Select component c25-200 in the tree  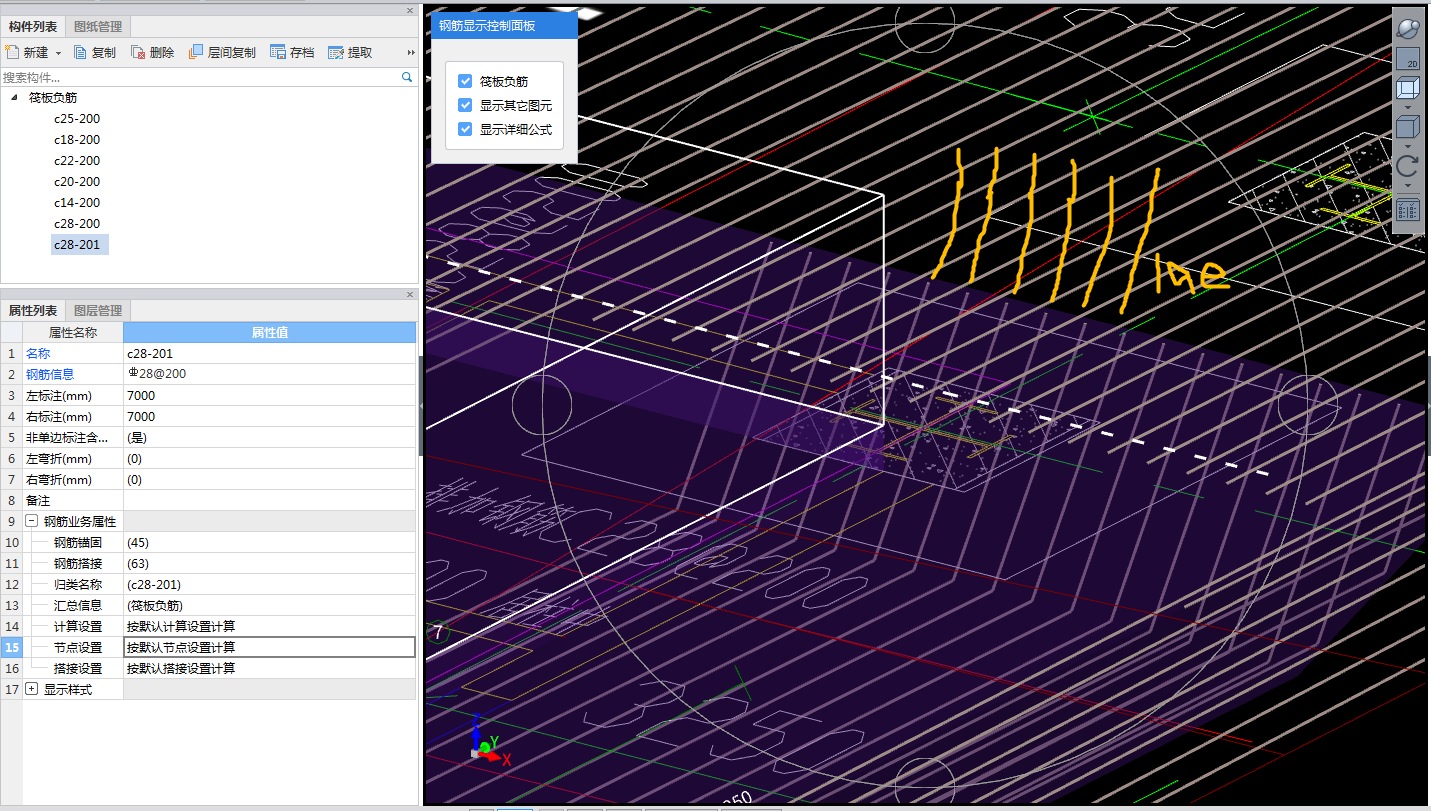(x=77, y=119)
